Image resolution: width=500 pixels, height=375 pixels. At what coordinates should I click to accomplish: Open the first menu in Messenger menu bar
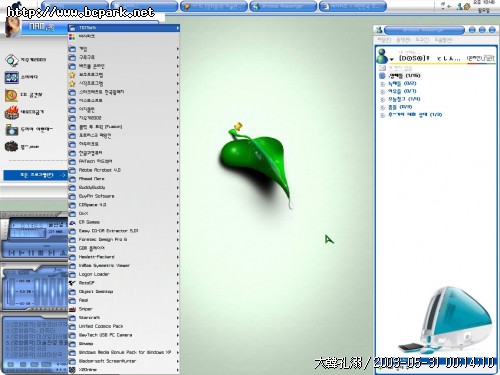tap(384, 40)
